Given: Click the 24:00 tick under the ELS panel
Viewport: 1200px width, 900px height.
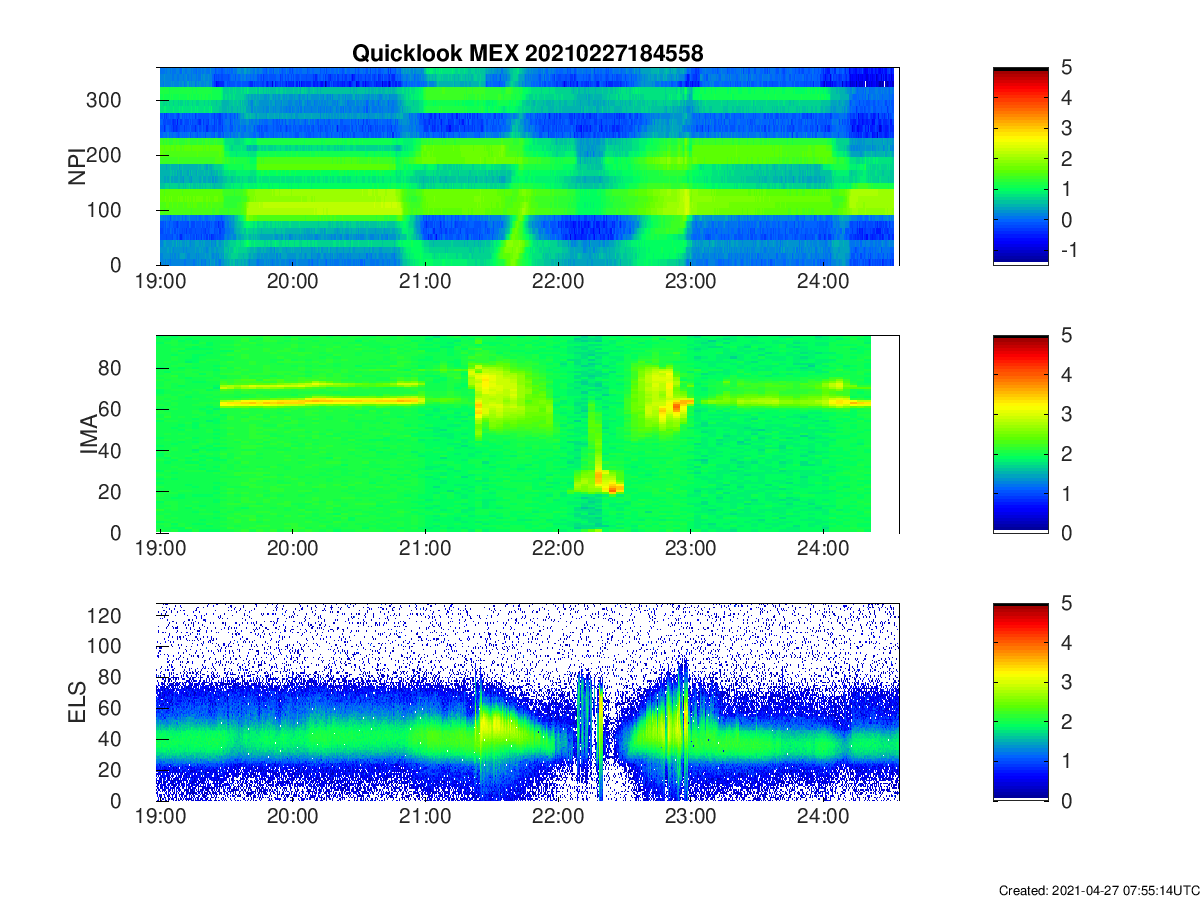Looking at the screenshot, I should [823, 817].
